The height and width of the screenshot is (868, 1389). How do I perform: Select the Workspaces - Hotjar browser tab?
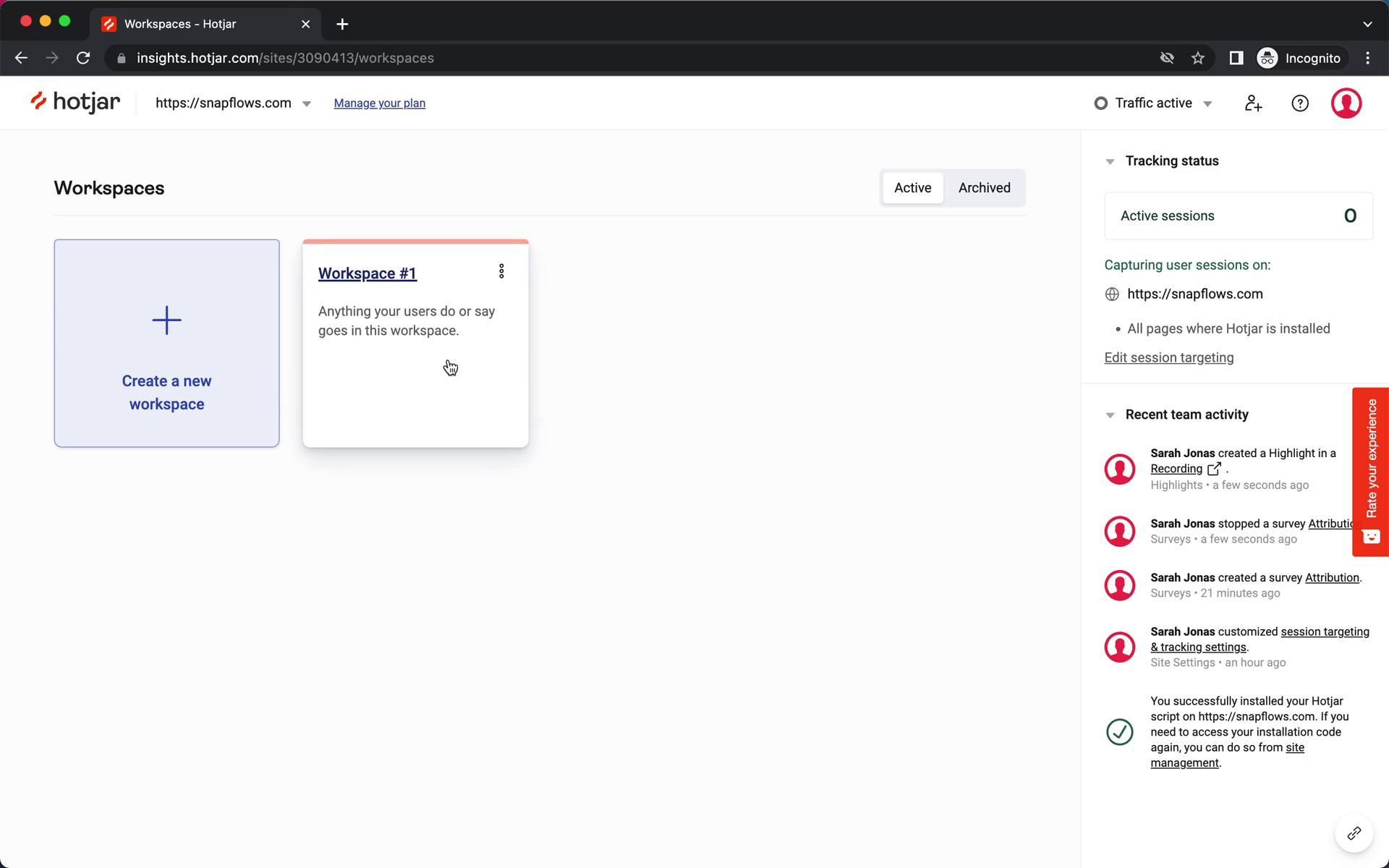coord(181,24)
